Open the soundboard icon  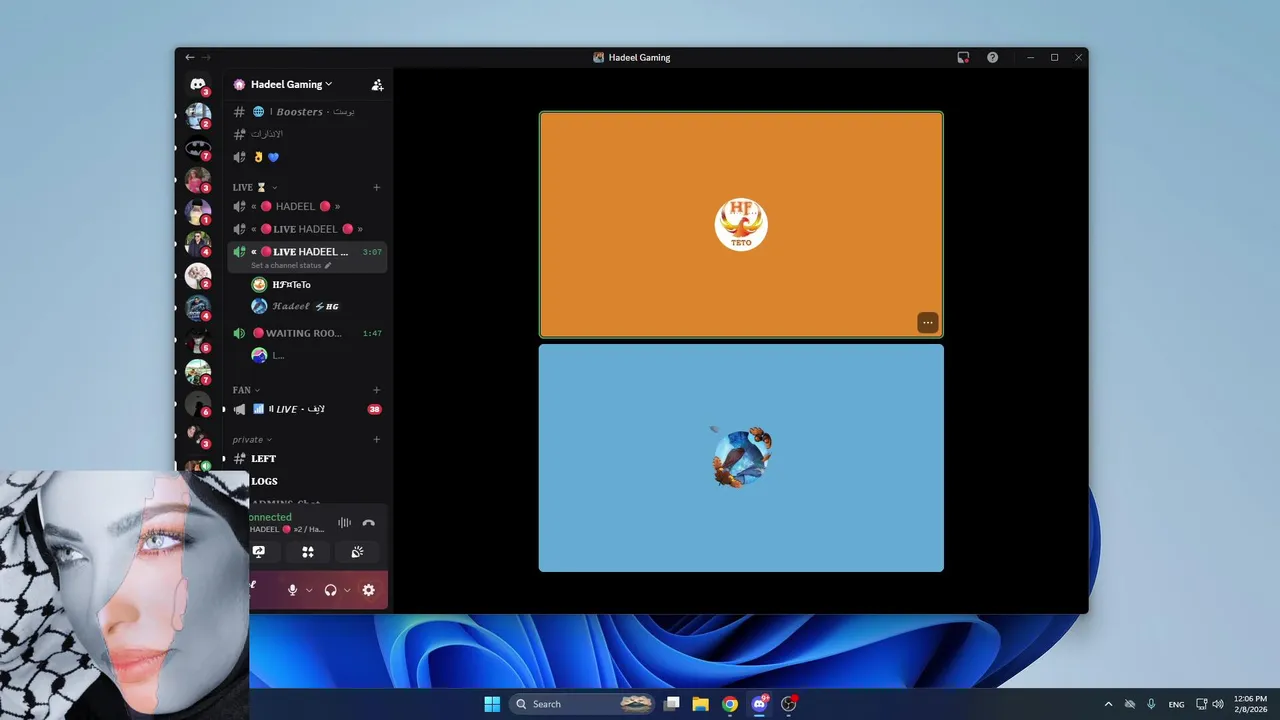coord(357,552)
